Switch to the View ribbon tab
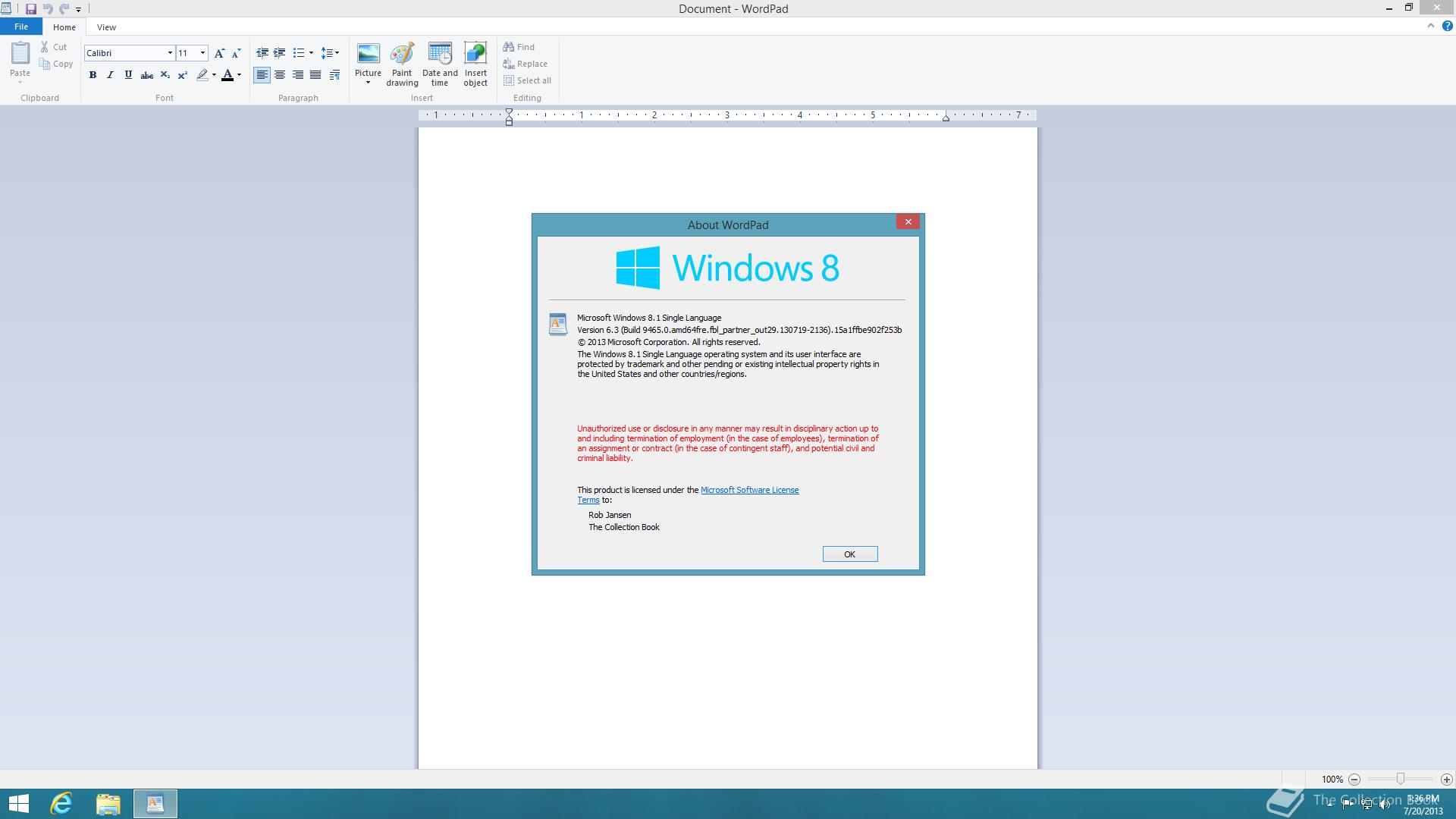 click(x=106, y=27)
